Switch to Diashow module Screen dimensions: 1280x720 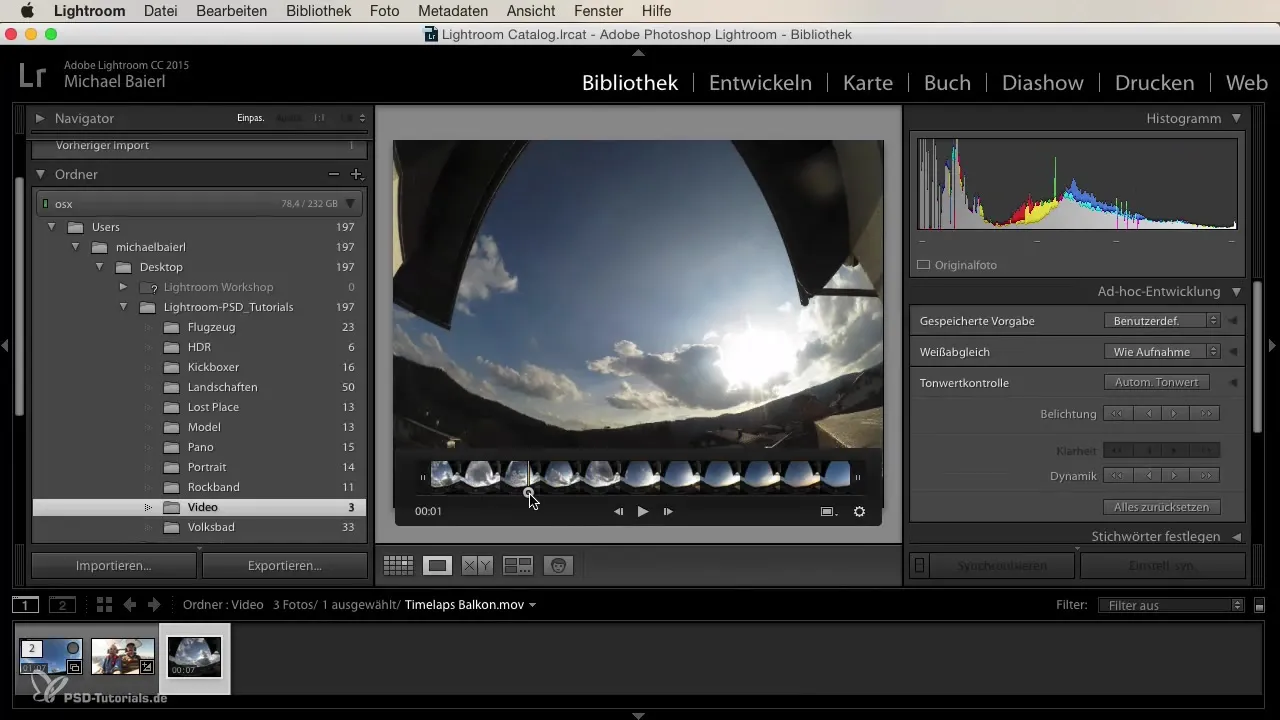click(x=1044, y=83)
